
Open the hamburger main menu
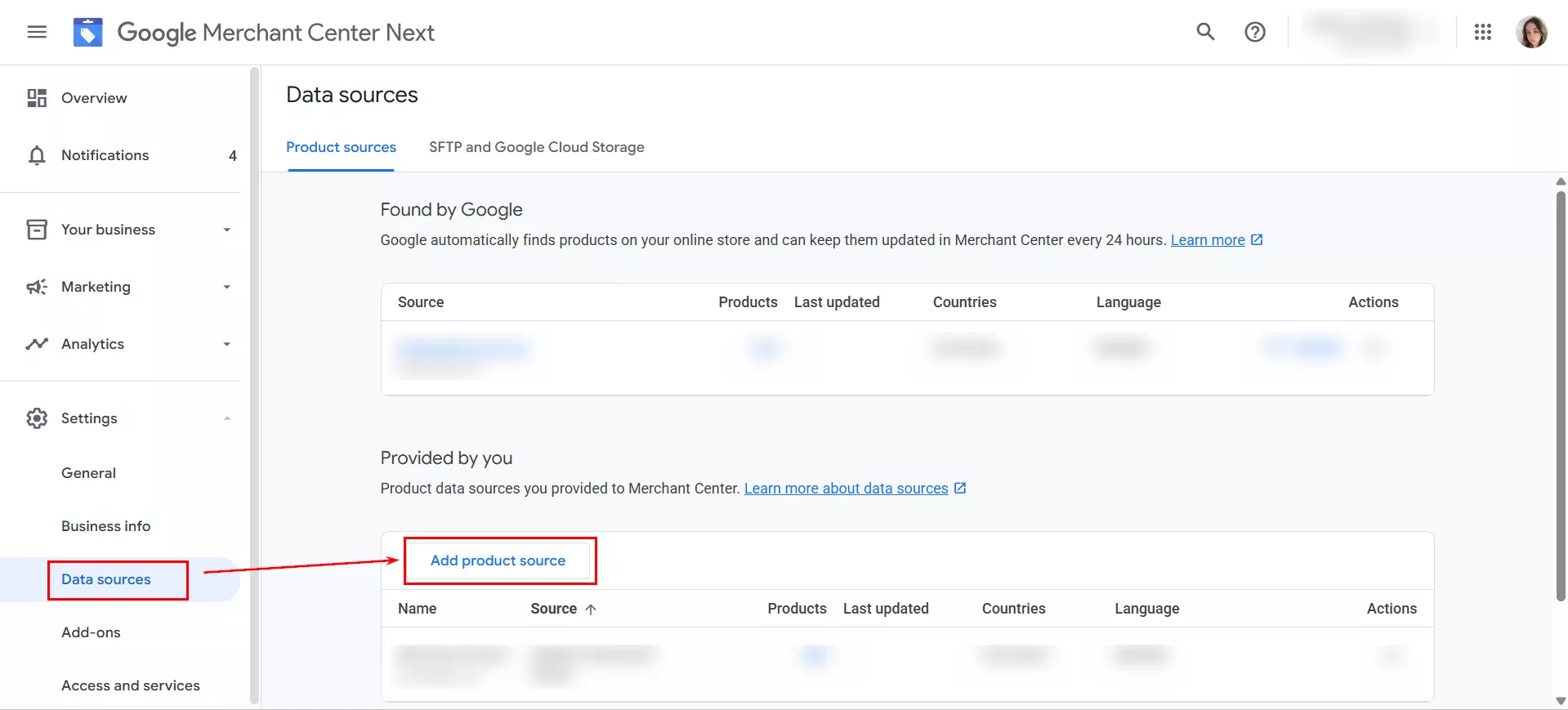(37, 33)
